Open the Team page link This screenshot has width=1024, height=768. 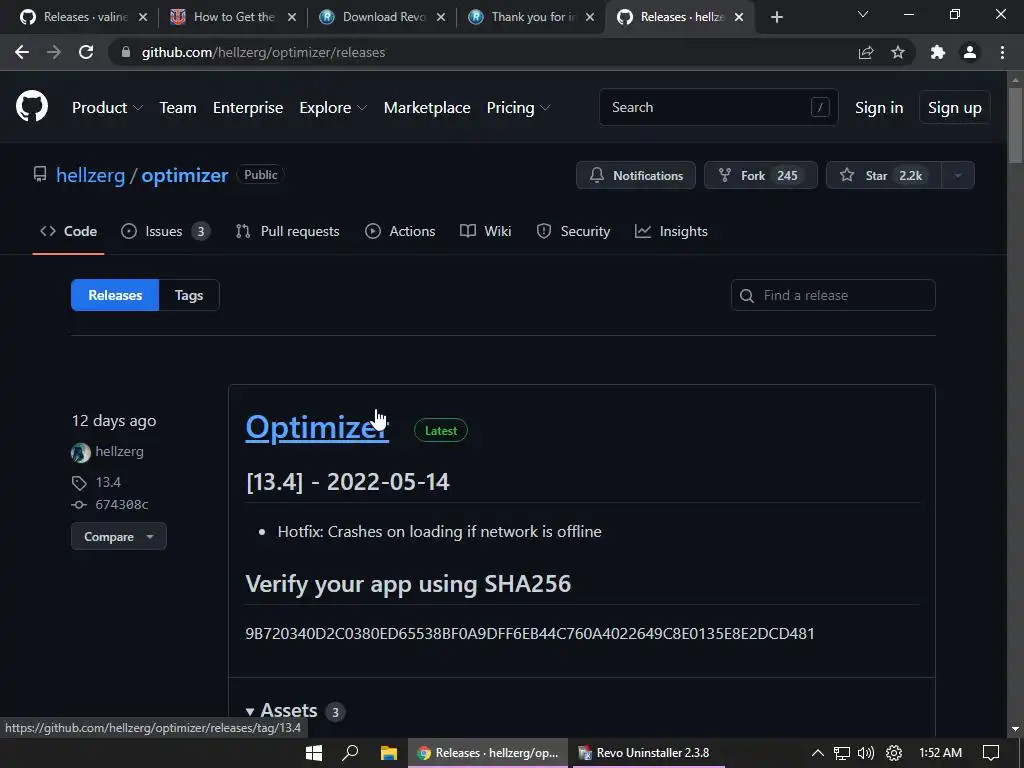point(178,108)
